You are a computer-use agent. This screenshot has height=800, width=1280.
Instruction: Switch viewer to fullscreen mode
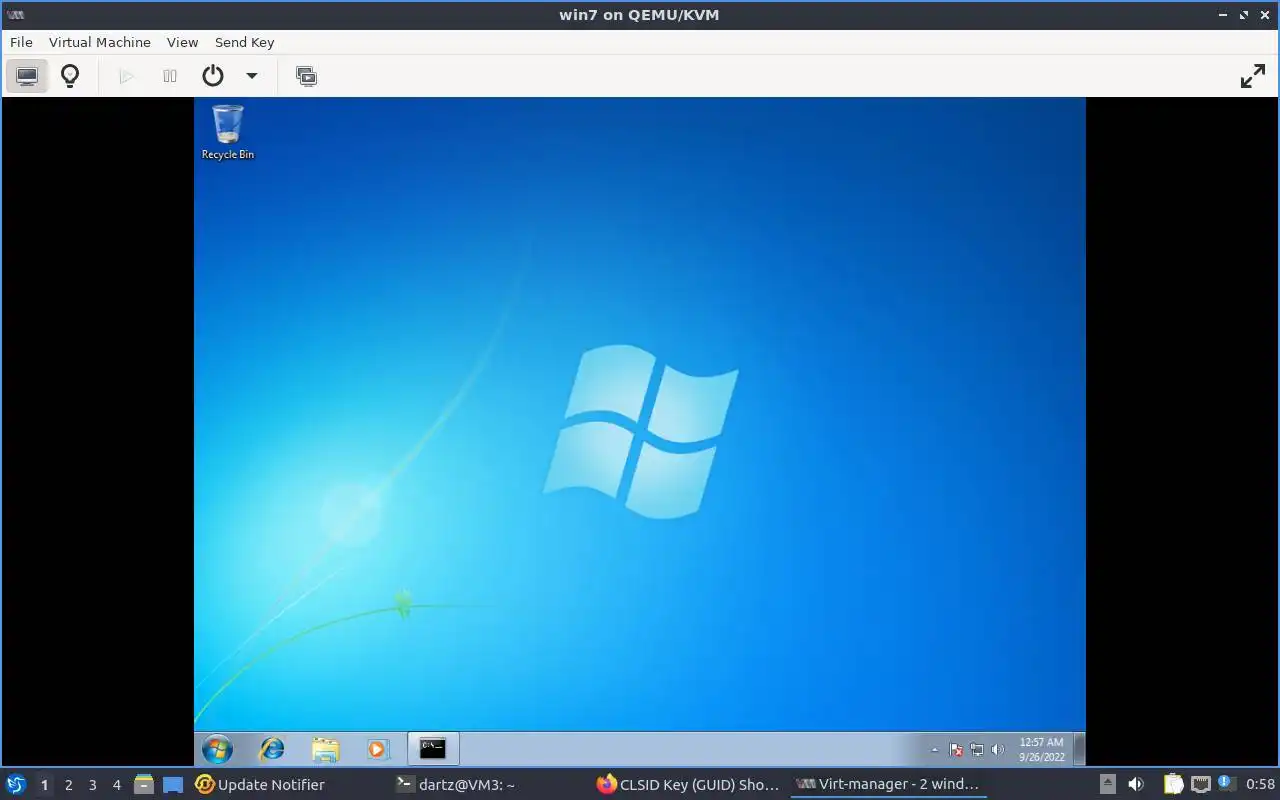click(x=1253, y=76)
